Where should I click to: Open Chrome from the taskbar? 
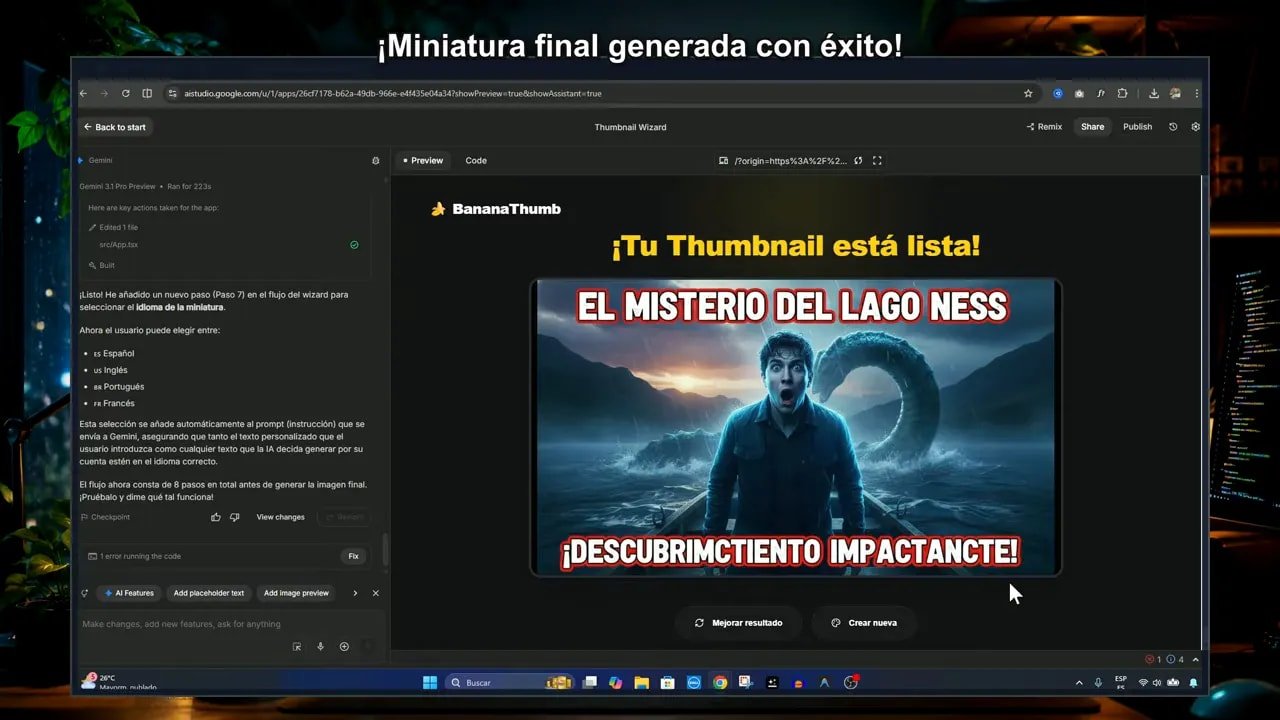(x=720, y=683)
